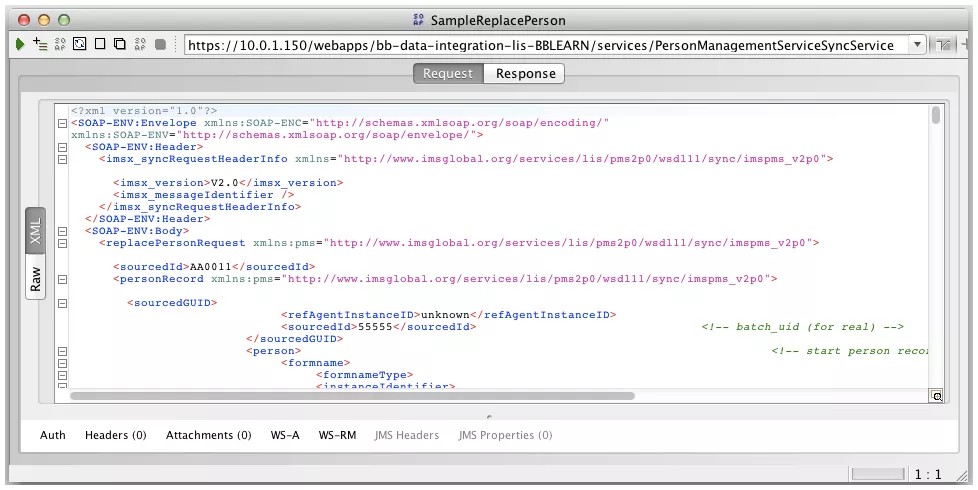Select the Request view toggle
The height and width of the screenshot is (490, 978).
(448, 74)
